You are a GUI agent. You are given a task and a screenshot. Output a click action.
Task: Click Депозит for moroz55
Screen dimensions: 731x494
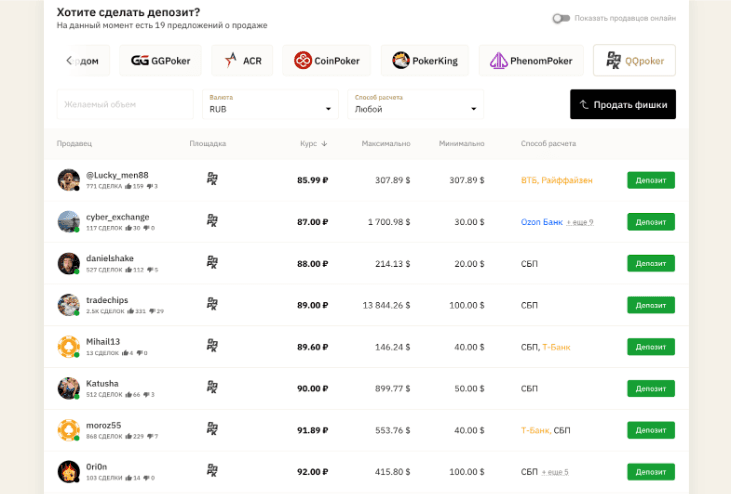(651, 430)
